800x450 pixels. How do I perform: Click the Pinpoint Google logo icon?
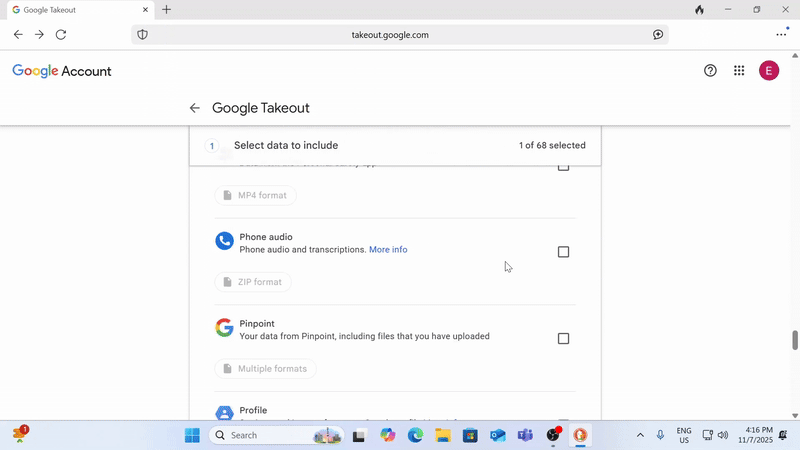click(x=224, y=328)
